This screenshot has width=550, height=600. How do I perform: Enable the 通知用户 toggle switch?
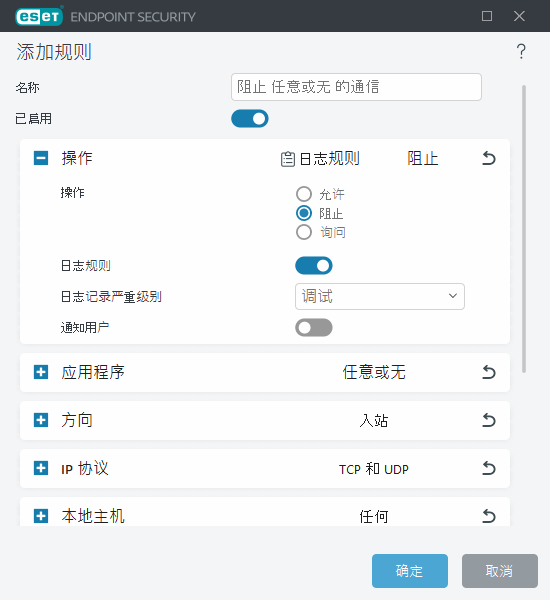313,328
